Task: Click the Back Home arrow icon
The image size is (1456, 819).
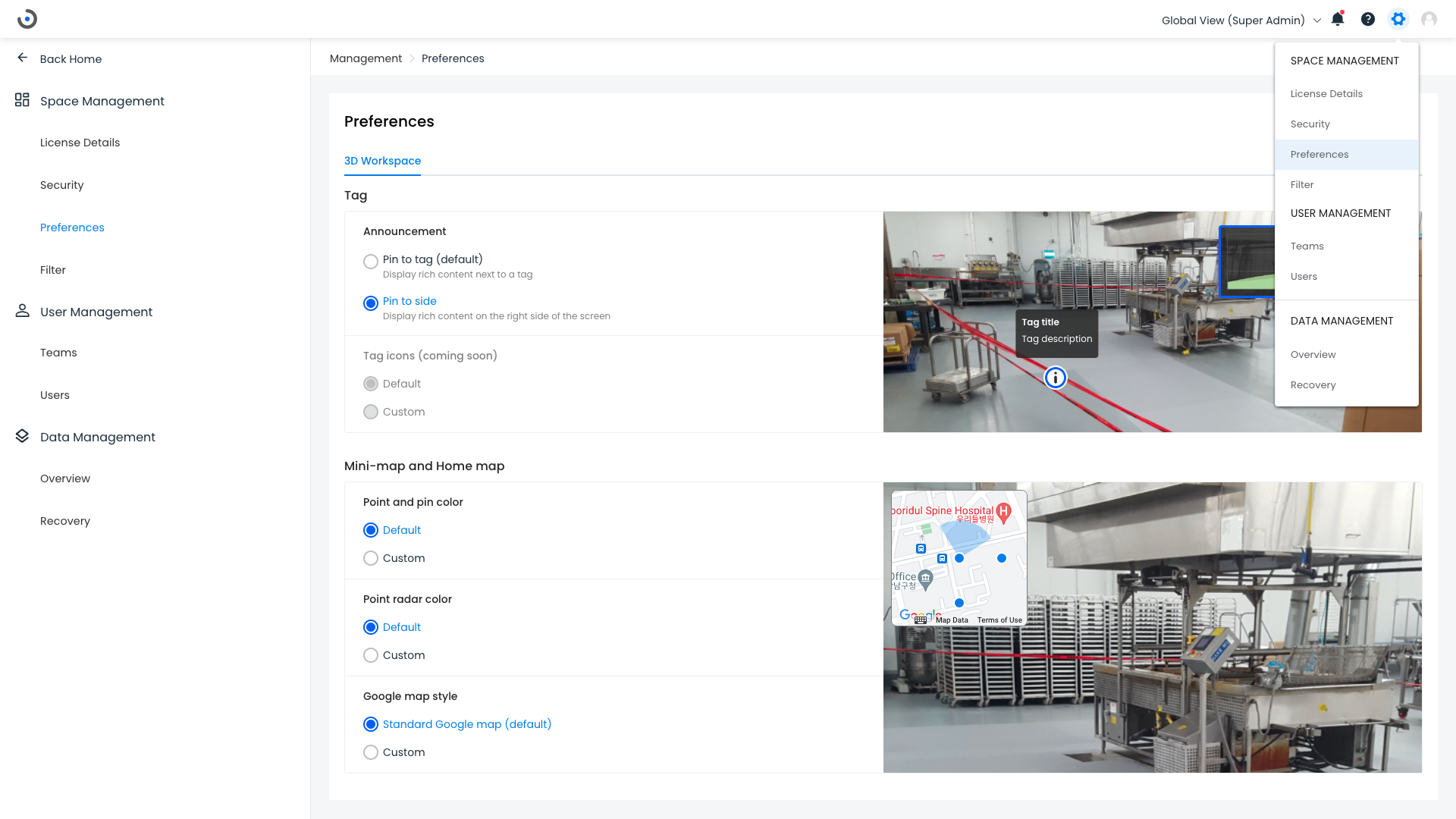Action: click(x=23, y=58)
